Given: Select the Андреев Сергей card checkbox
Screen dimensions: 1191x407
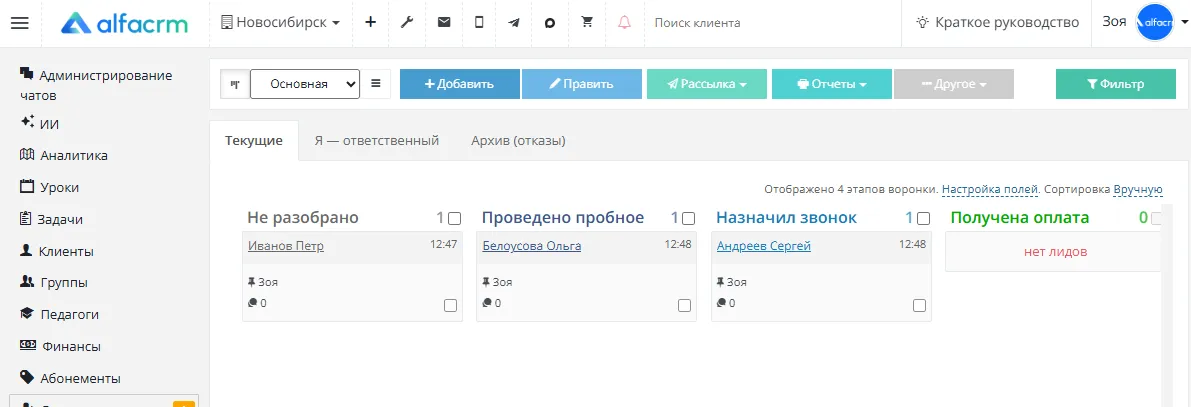Looking at the screenshot, I should (919, 305).
